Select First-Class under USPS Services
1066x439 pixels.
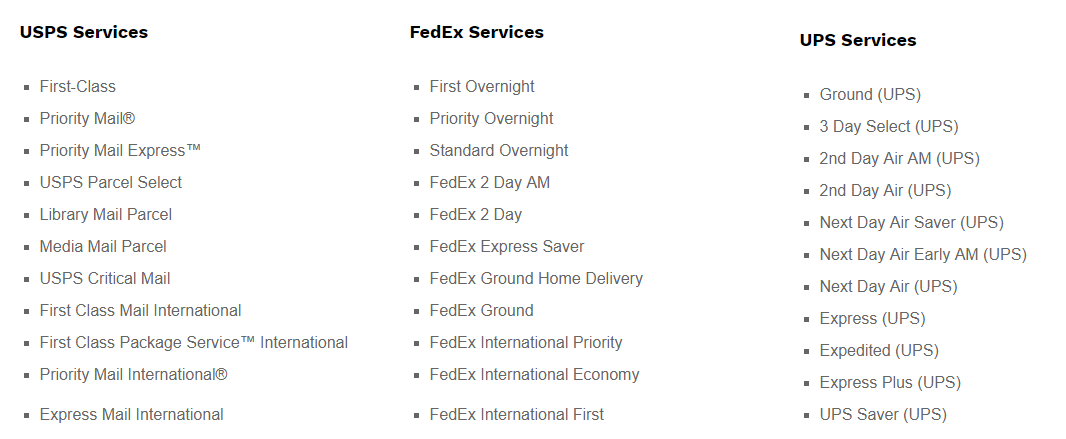pyautogui.click(x=78, y=87)
